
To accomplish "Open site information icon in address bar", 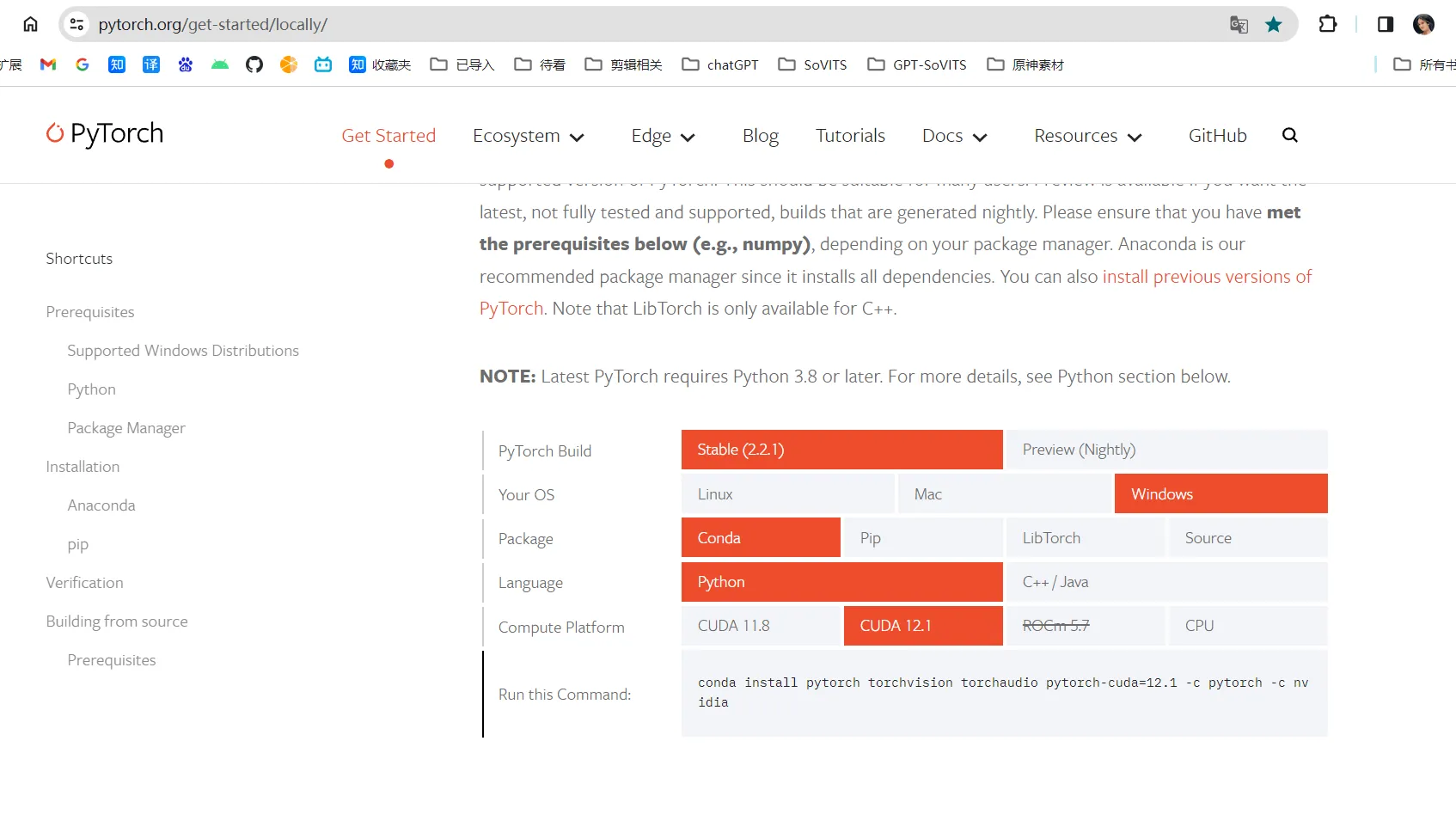I will click(x=76, y=24).
